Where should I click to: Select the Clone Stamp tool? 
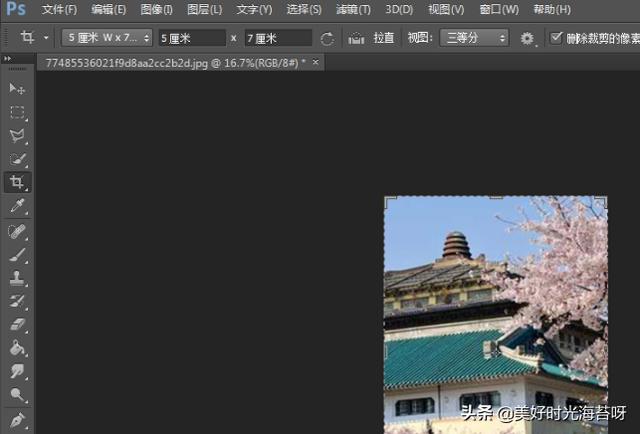(x=17, y=279)
